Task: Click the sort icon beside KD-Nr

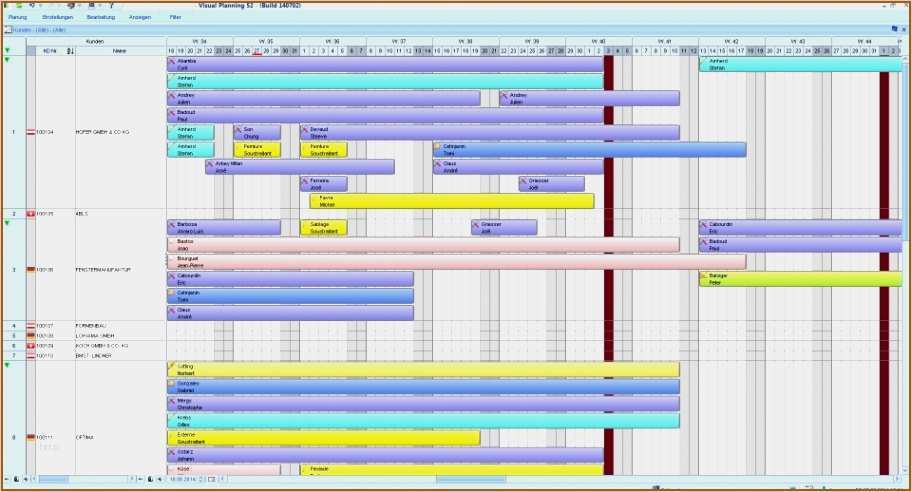Action: 70,51
